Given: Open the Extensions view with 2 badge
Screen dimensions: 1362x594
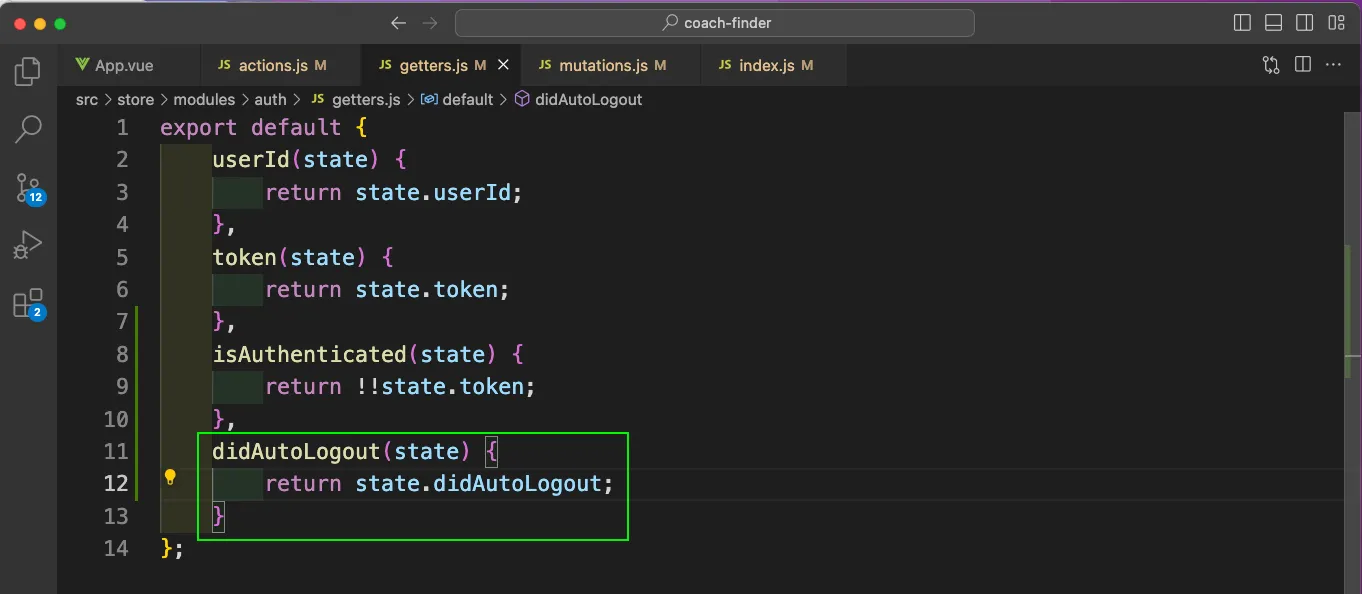Looking at the screenshot, I should [x=28, y=303].
